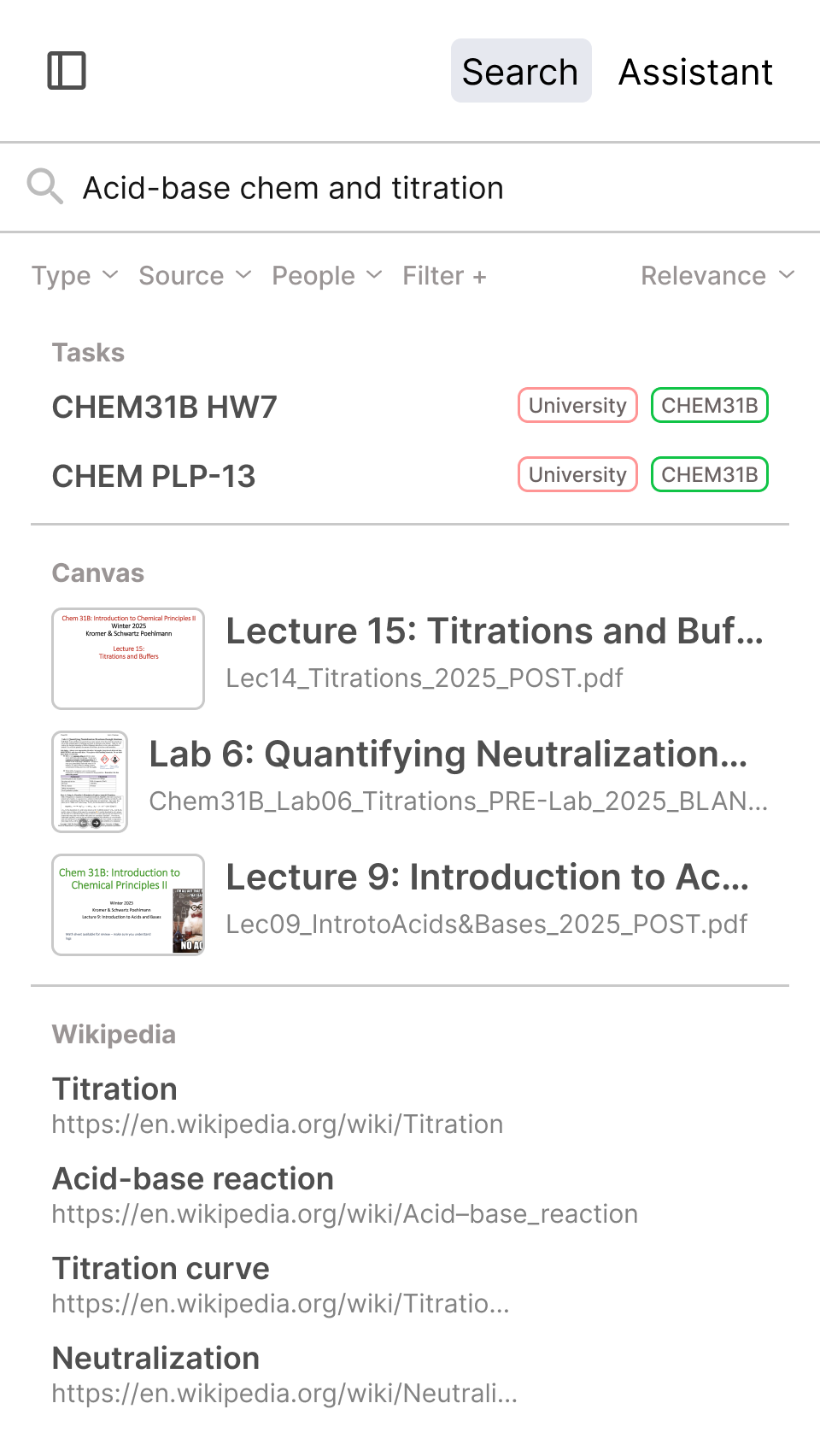Open the Relevance sort dropdown
Image resolution: width=820 pixels, height=1456 pixels.
[717, 276]
